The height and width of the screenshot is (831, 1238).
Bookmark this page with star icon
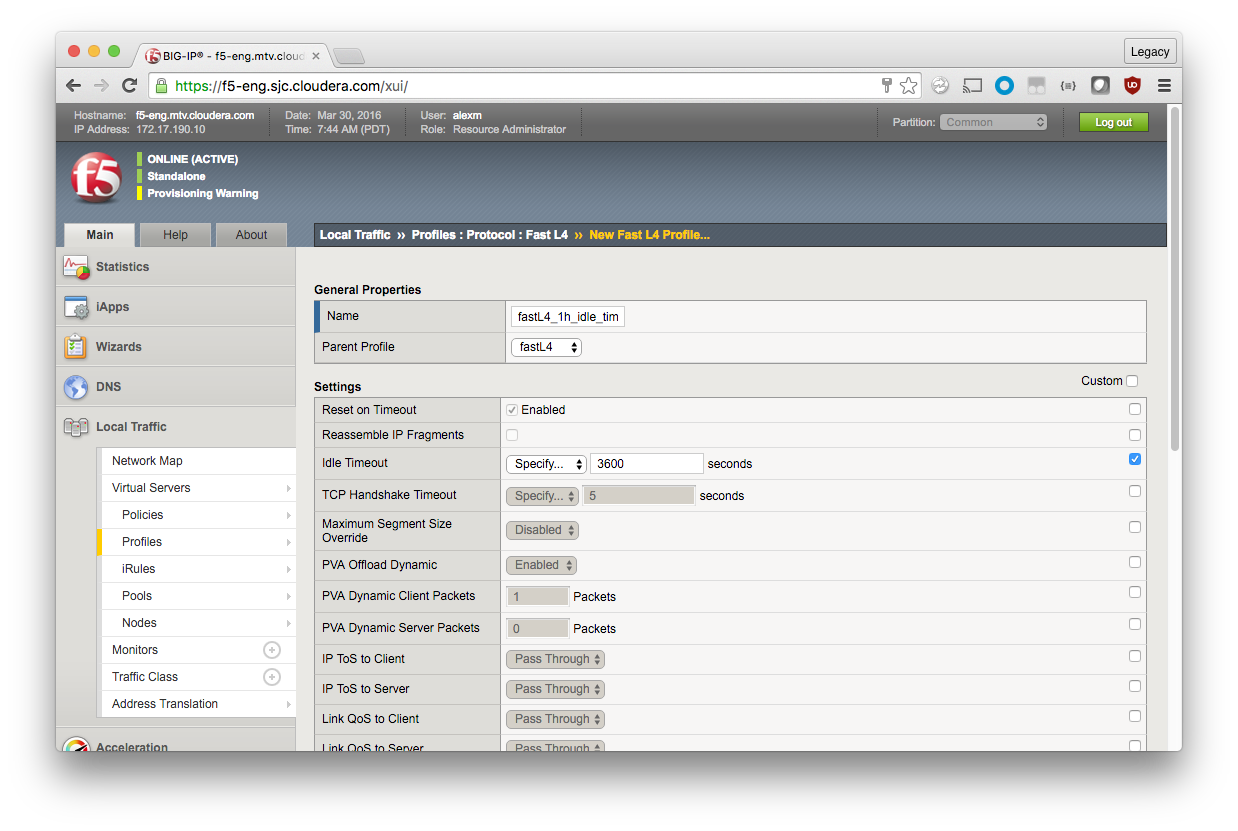point(908,86)
